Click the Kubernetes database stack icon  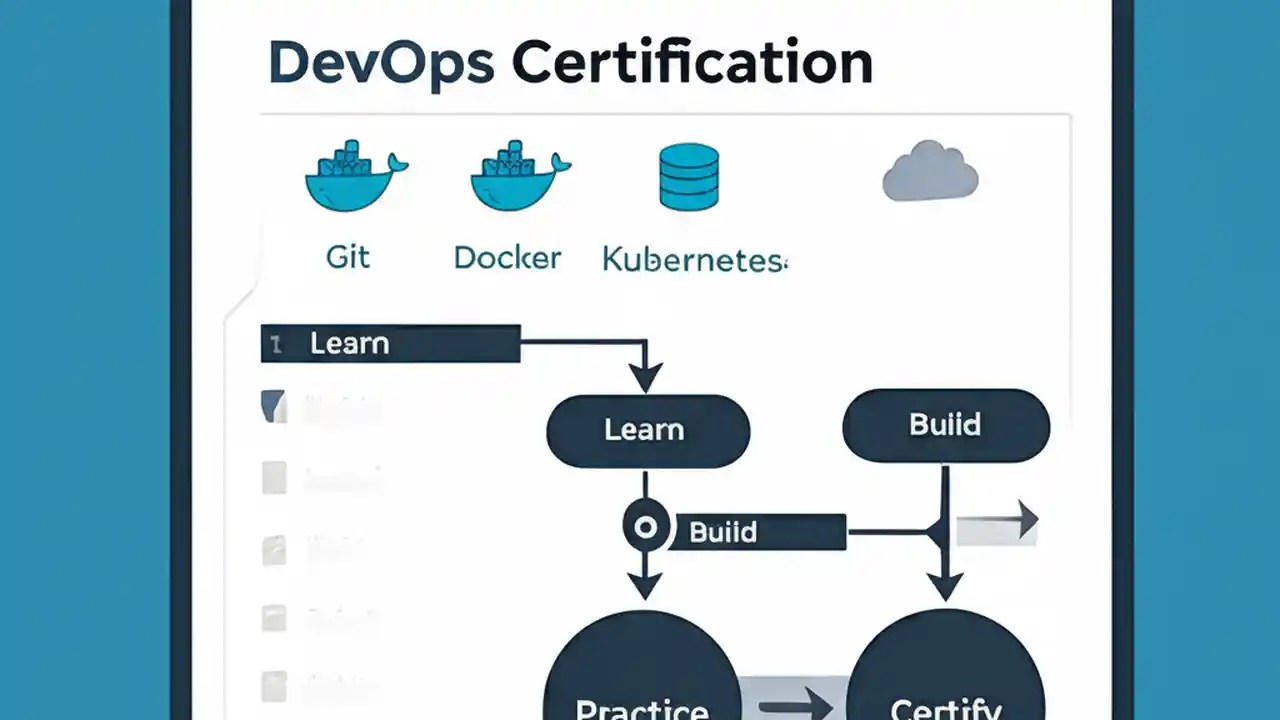(687, 178)
